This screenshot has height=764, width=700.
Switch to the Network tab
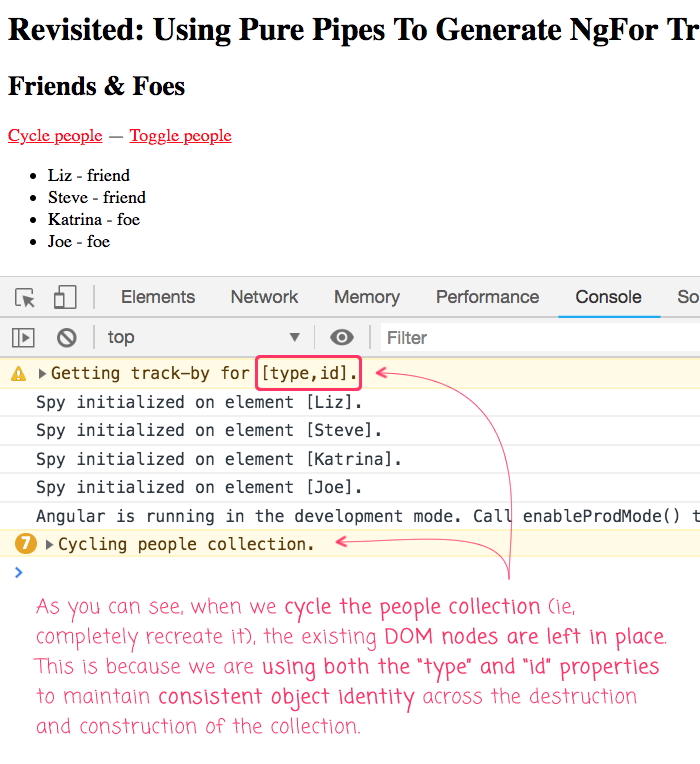[x=264, y=297]
